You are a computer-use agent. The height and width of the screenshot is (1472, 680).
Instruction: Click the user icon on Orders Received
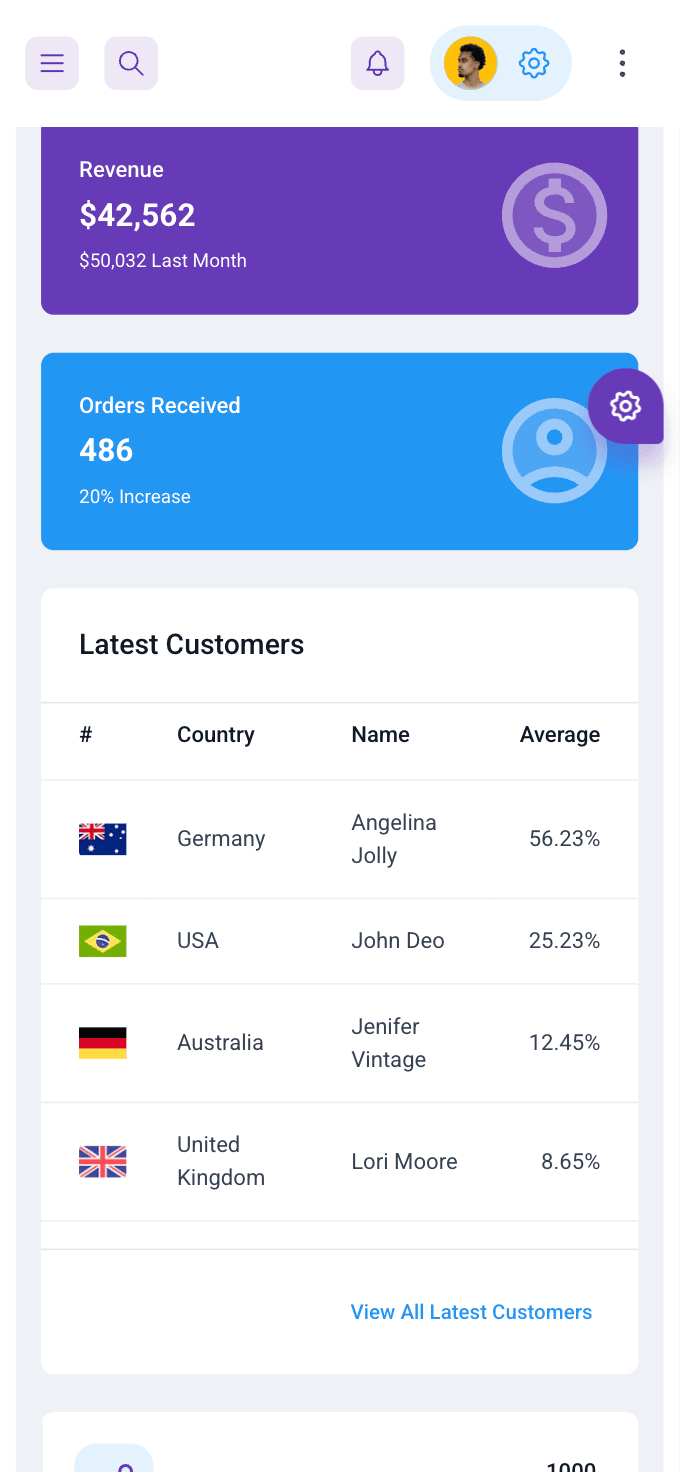(x=554, y=450)
